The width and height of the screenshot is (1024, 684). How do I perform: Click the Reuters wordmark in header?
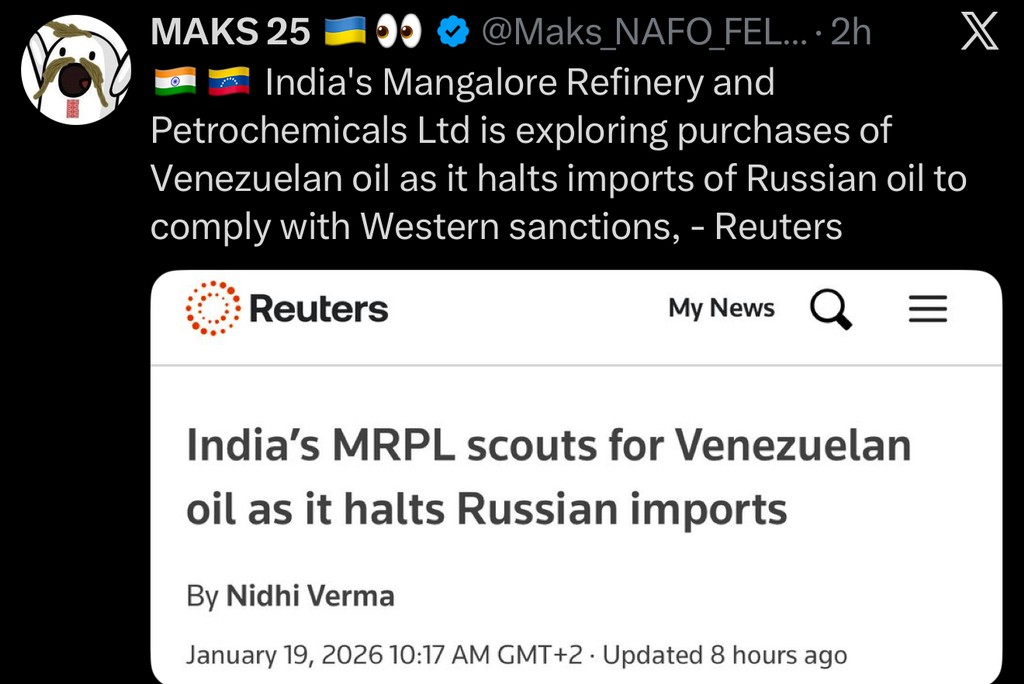click(318, 309)
